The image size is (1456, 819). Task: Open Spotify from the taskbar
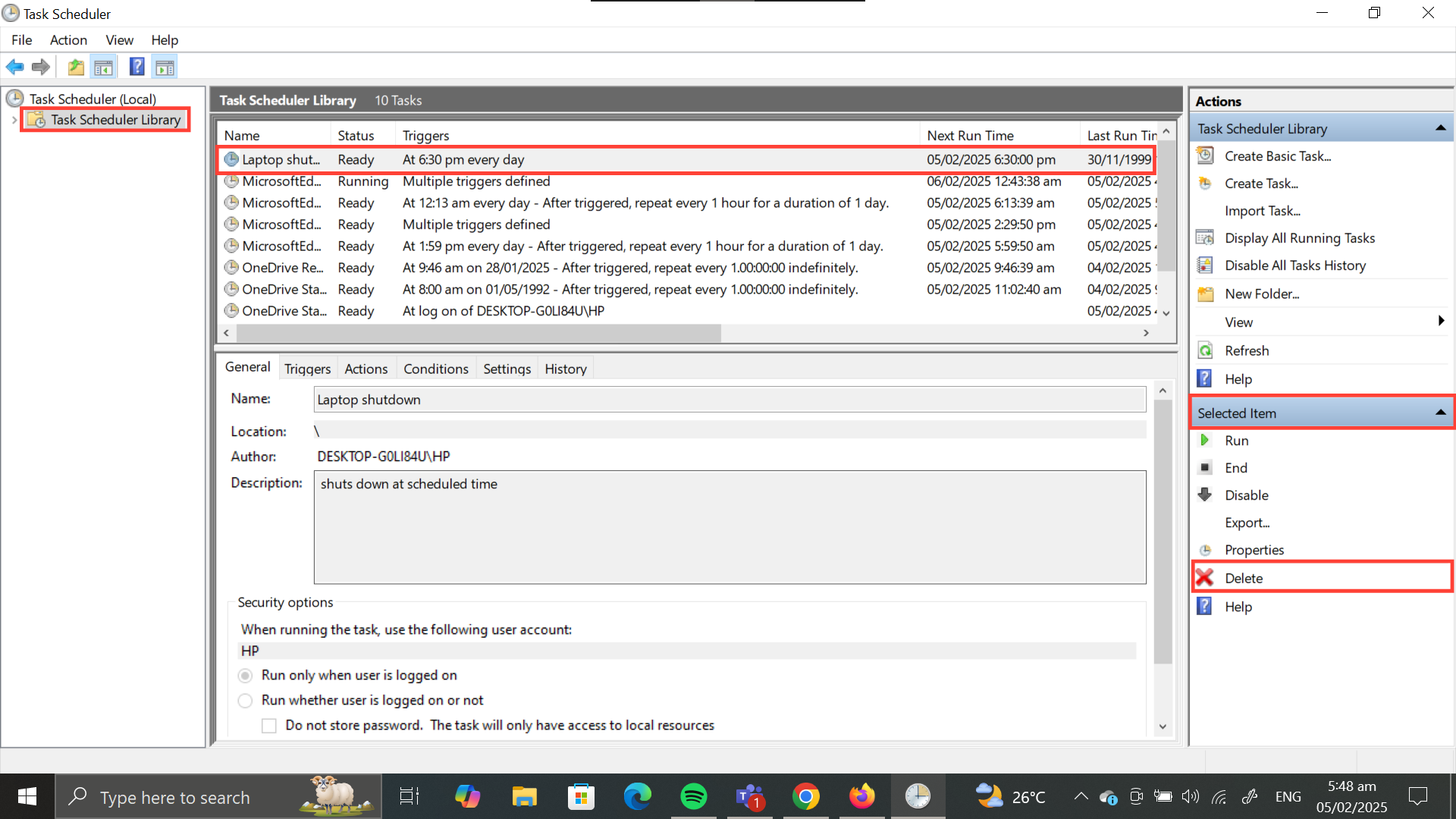tap(693, 797)
